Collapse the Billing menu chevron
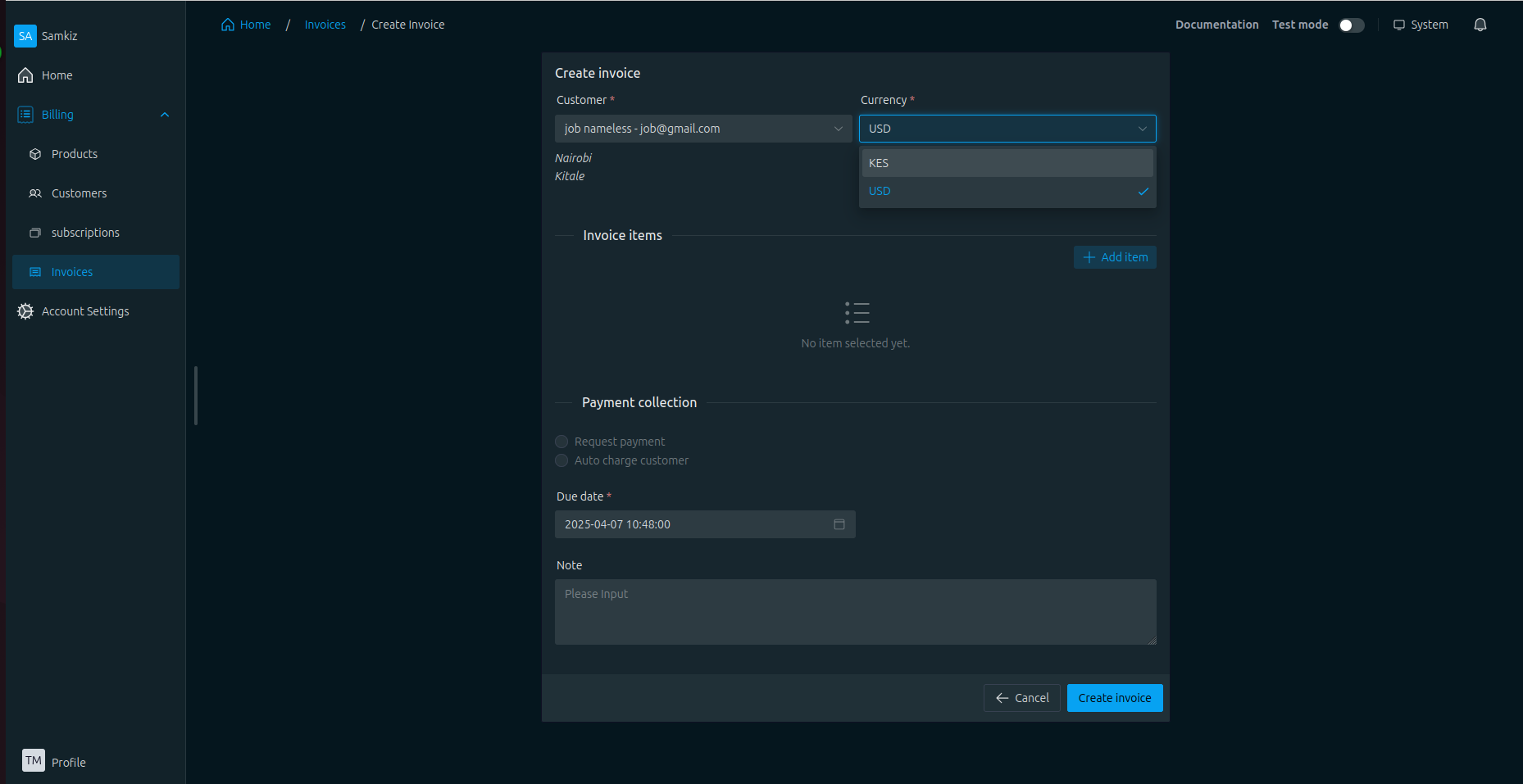1523x784 pixels. point(165,115)
